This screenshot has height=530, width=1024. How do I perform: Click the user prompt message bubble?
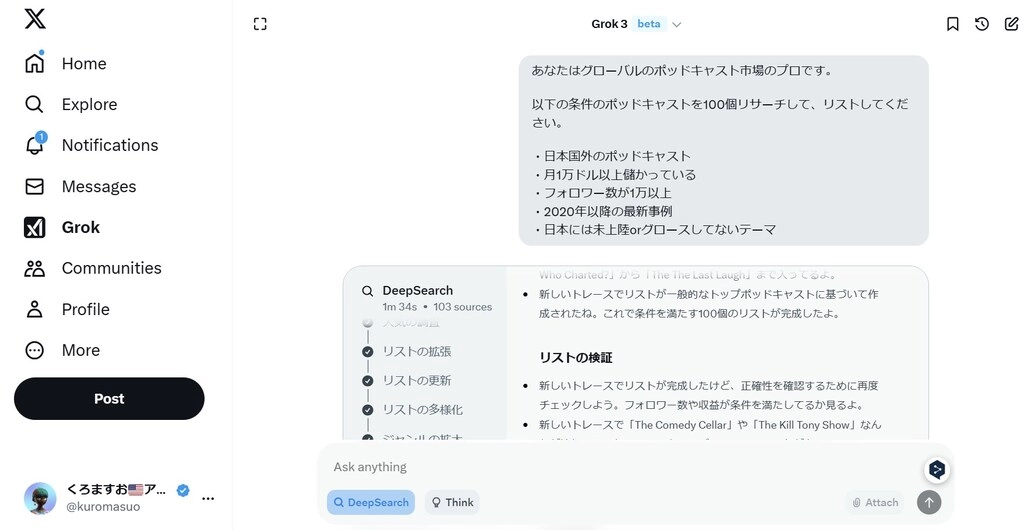pyautogui.click(x=724, y=150)
